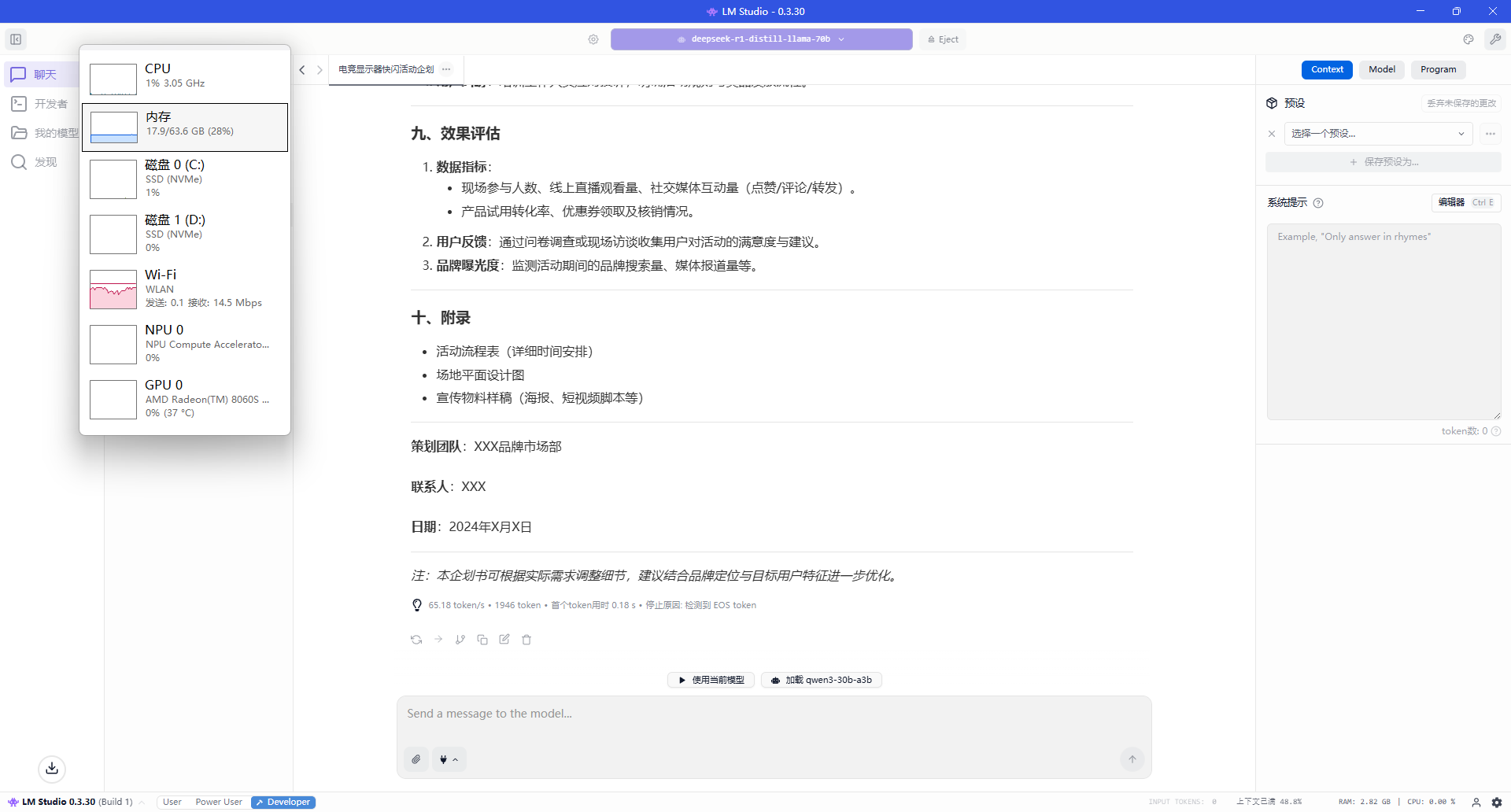Click the paperclip attach file icon

416,759
